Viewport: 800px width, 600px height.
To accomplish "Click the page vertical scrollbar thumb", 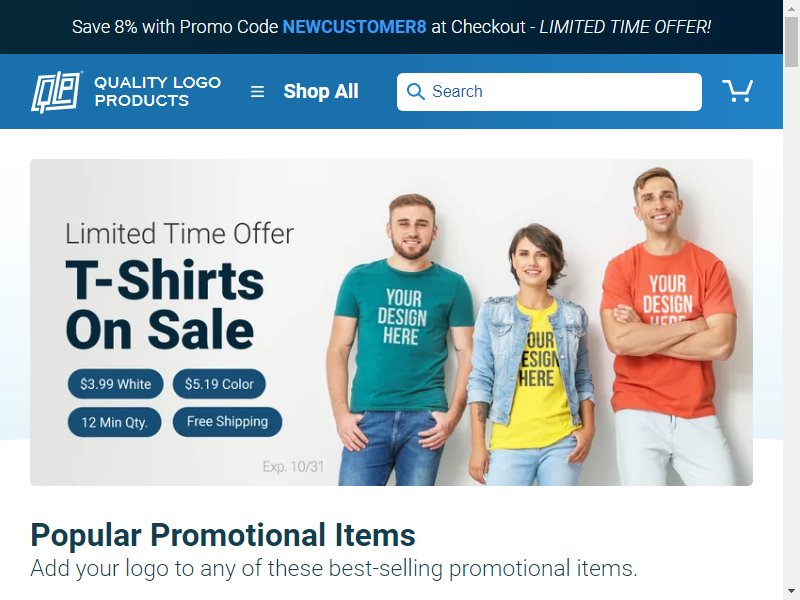I will coord(791,41).
